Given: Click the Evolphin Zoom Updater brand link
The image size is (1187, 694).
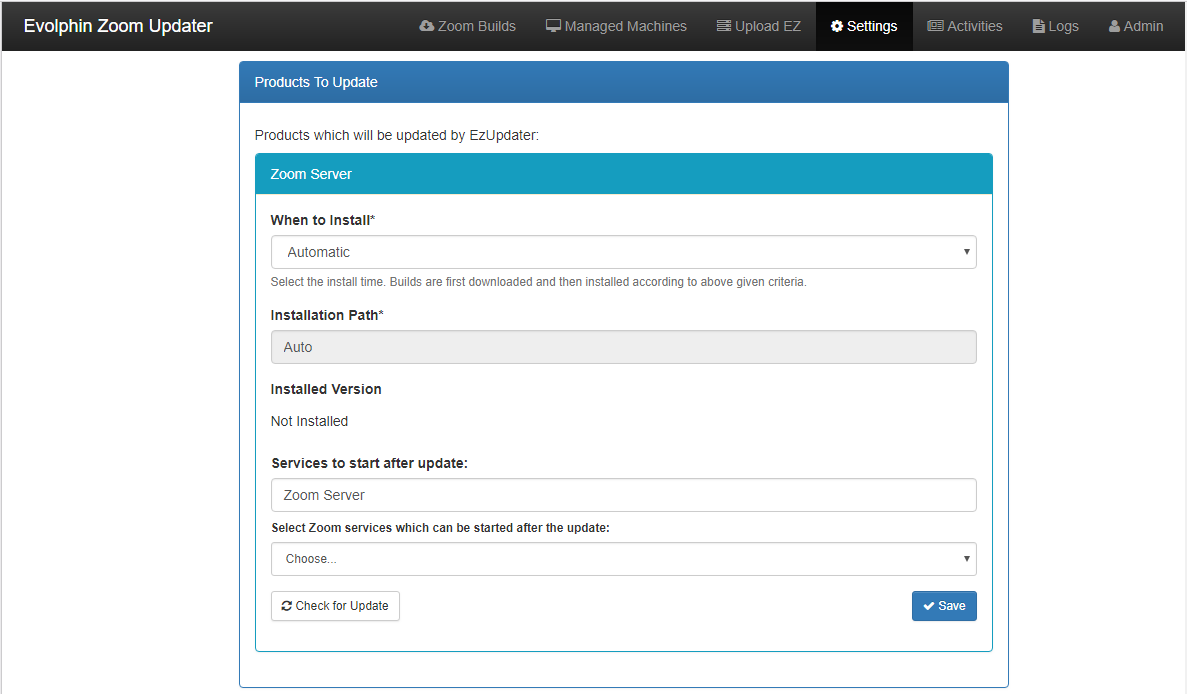Looking at the screenshot, I should (118, 26).
